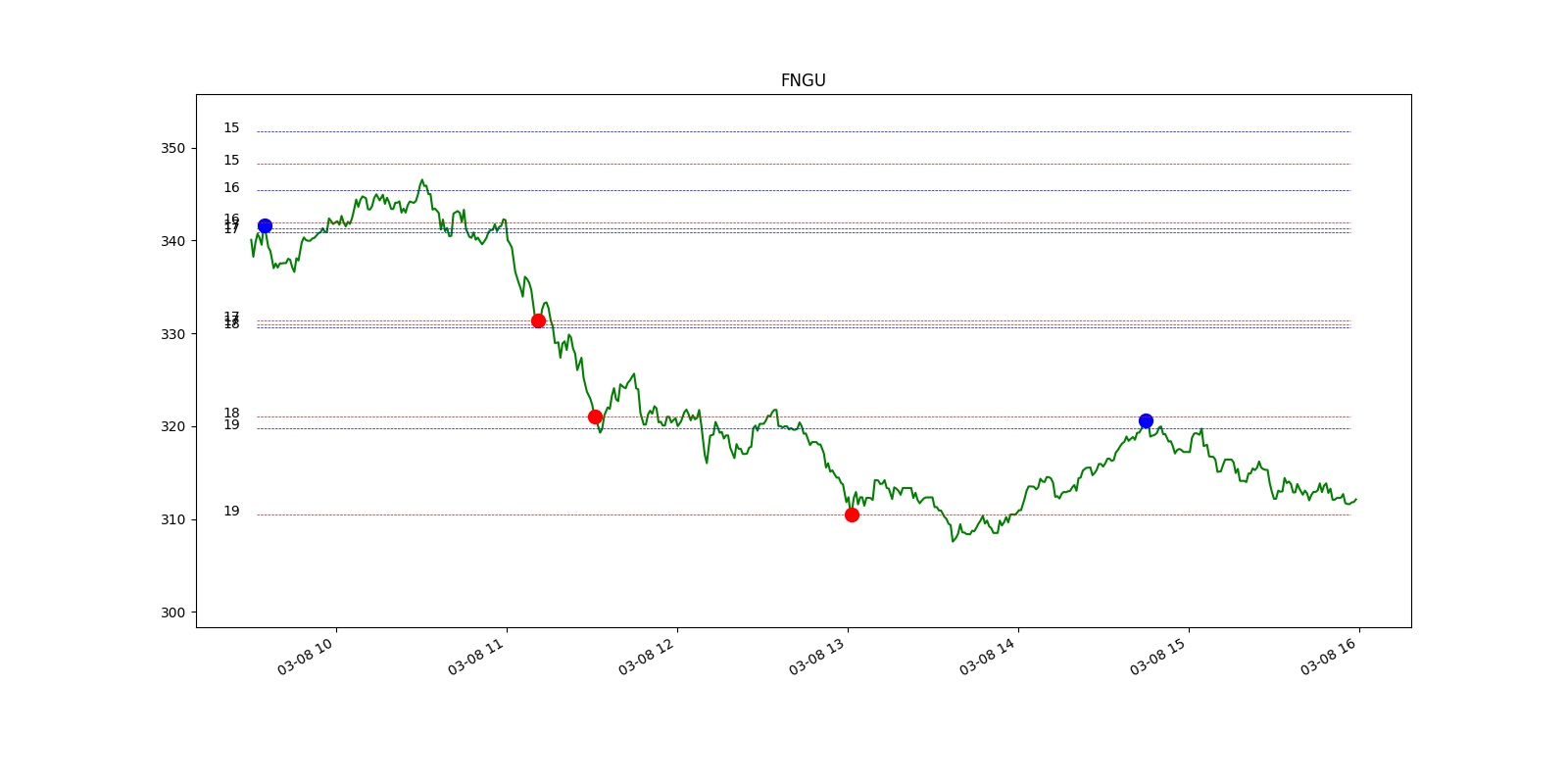This screenshot has width=1568, height=784.
Task: Click the x-axis label 03-08 13
Action: pyautogui.click(x=817, y=657)
